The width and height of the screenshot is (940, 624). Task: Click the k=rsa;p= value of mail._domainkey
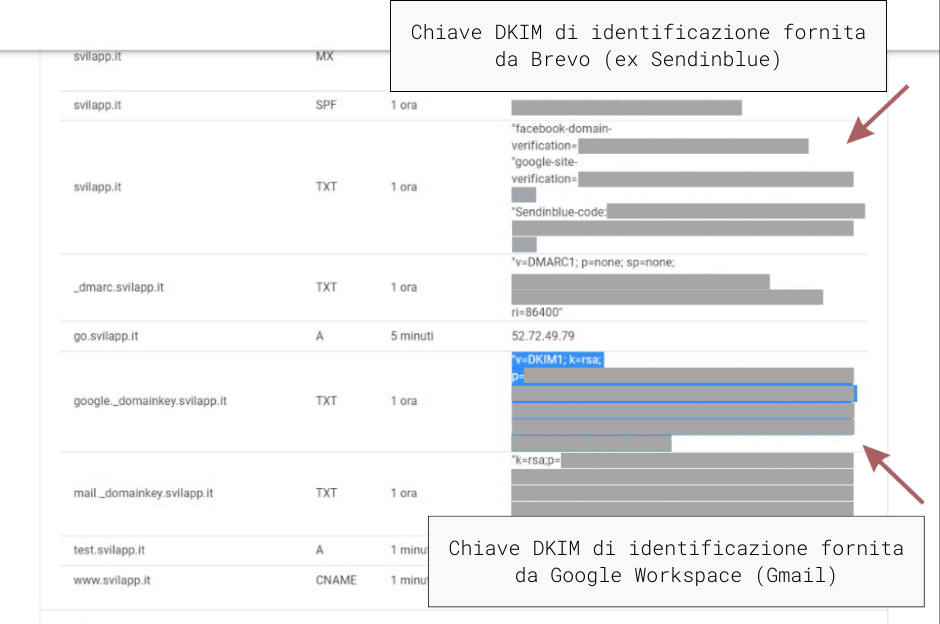point(536,461)
